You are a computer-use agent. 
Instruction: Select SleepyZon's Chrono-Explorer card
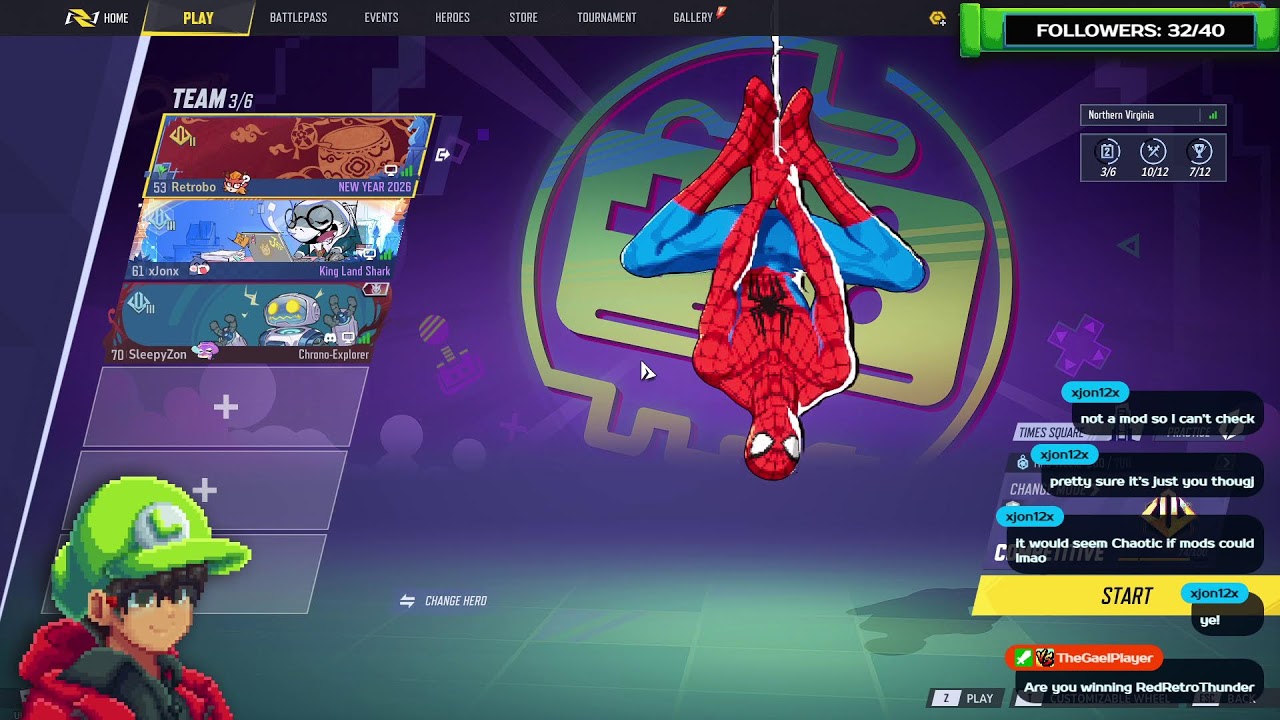tap(248, 322)
